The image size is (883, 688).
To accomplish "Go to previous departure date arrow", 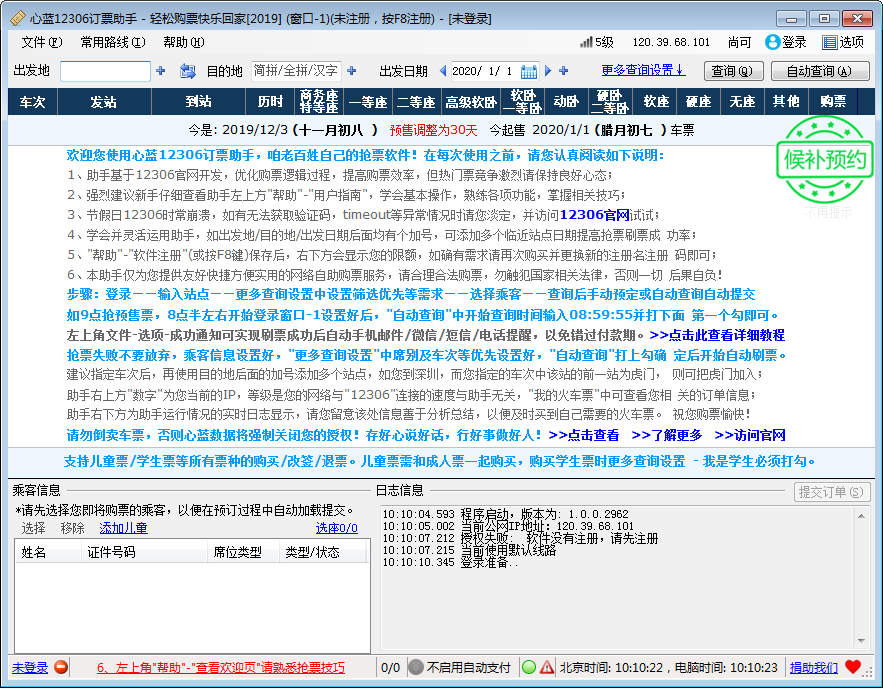I will click(443, 71).
